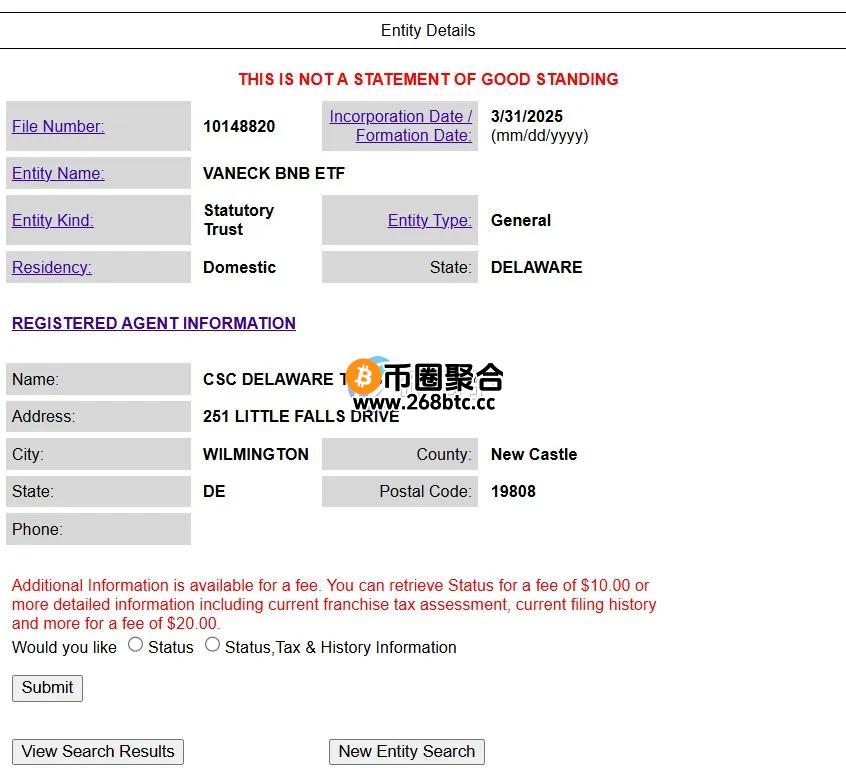Viewport: 846px width, 770px height.
Task: Click the View Search Results button
Action: [x=98, y=752]
